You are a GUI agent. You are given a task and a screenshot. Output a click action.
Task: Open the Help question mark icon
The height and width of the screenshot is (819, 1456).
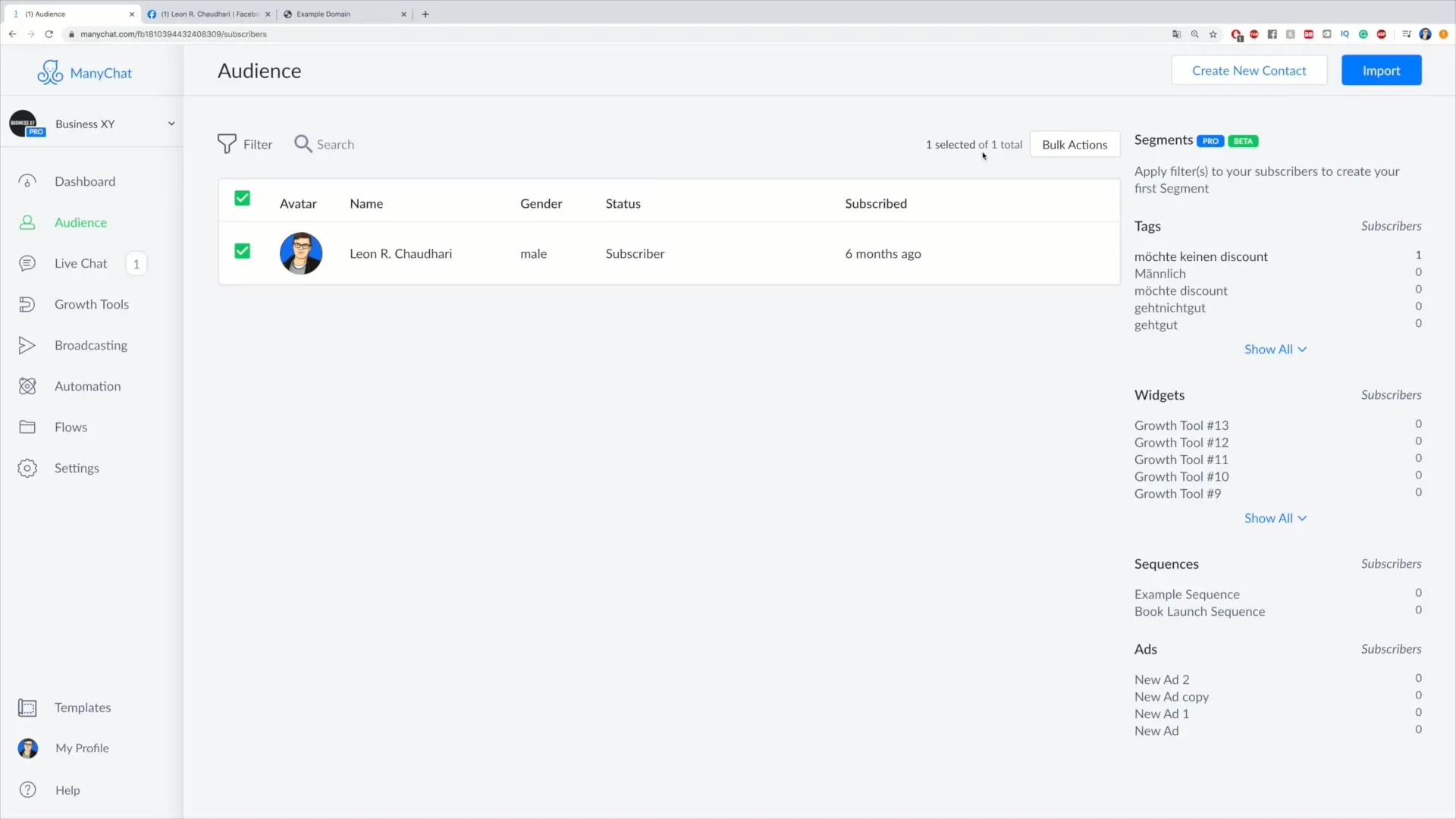click(28, 789)
